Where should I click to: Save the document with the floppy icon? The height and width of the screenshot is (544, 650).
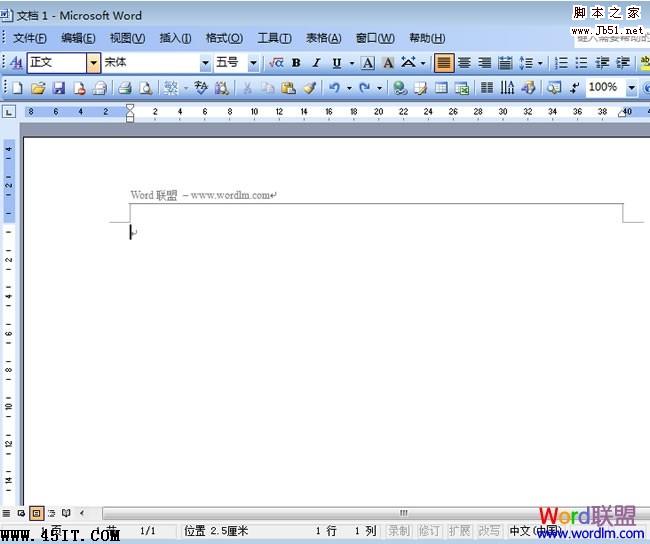(58, 87)
